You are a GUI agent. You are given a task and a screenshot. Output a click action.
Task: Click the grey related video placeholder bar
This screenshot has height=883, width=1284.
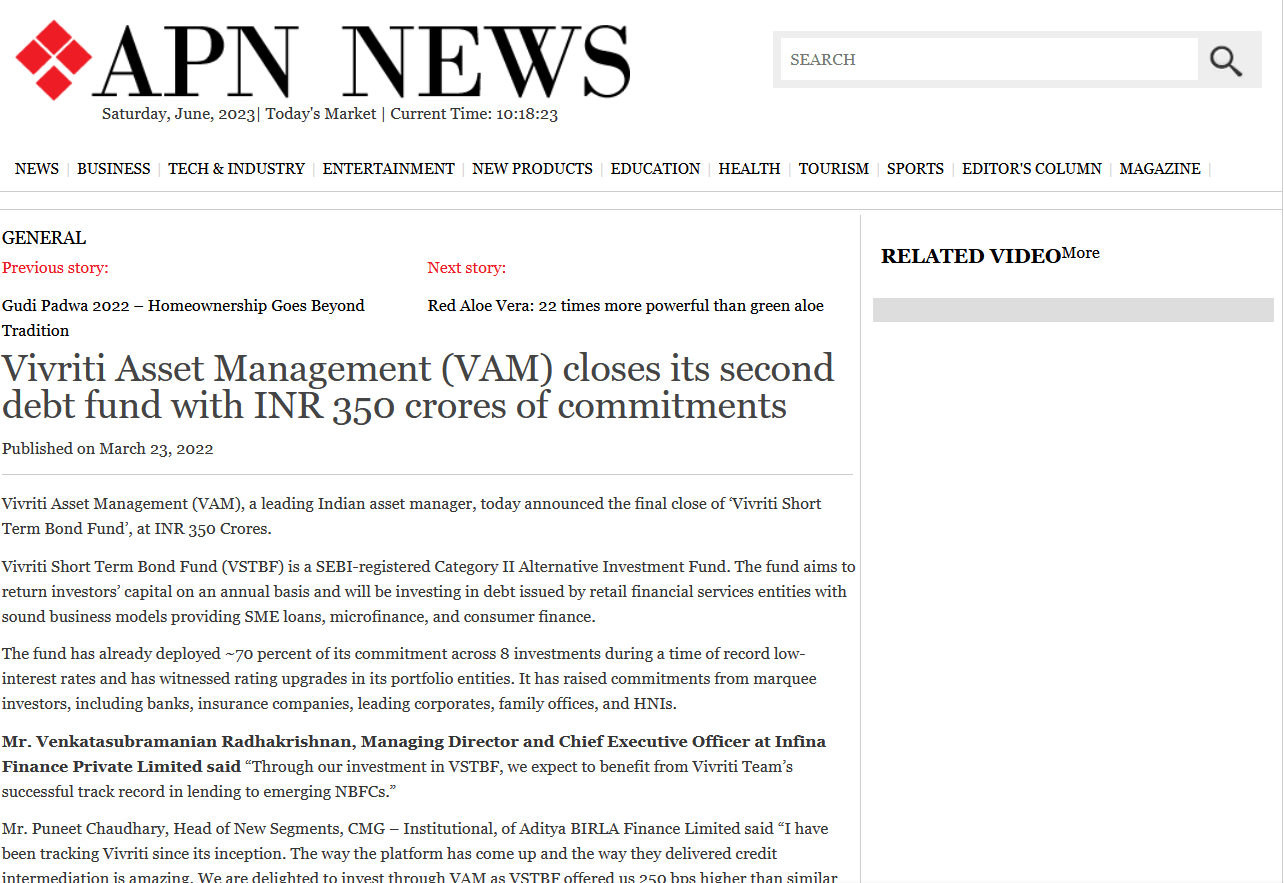(1073, 310)
